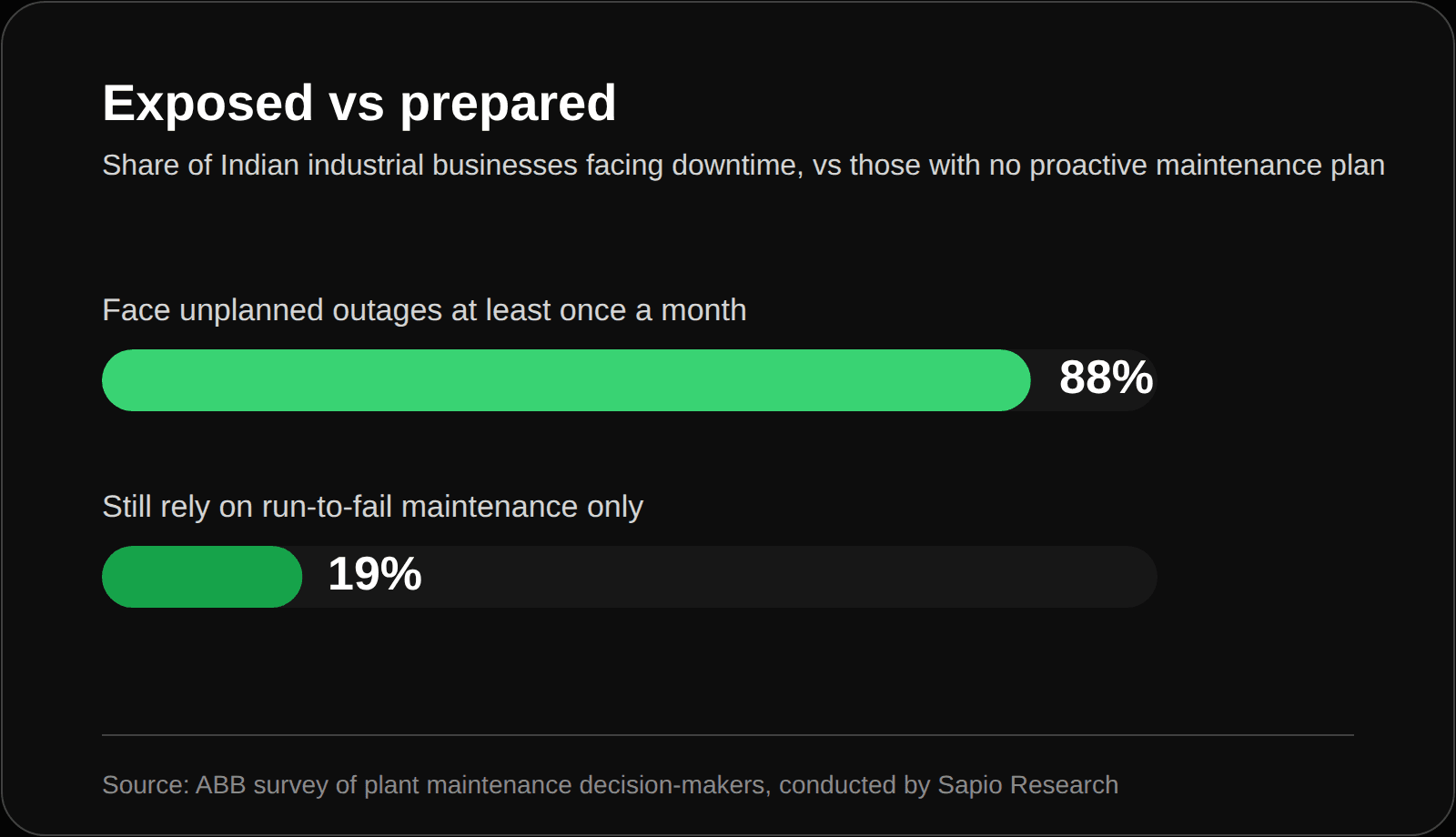Click the "Still rely on run-to-fail" label
This screenshot has height=837, width=1456.
373,507
